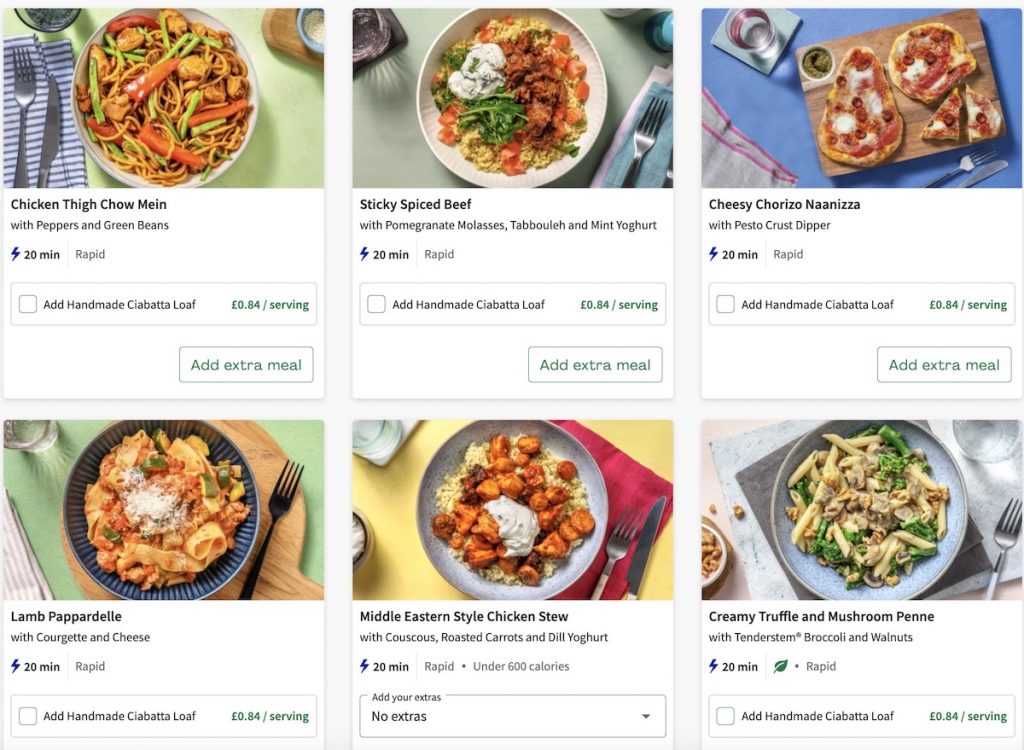Click the lightning rapid icon on Chicken Thigh Chow Mein
The height and width of the screenshot is (750, 1024).
[17, 254]
